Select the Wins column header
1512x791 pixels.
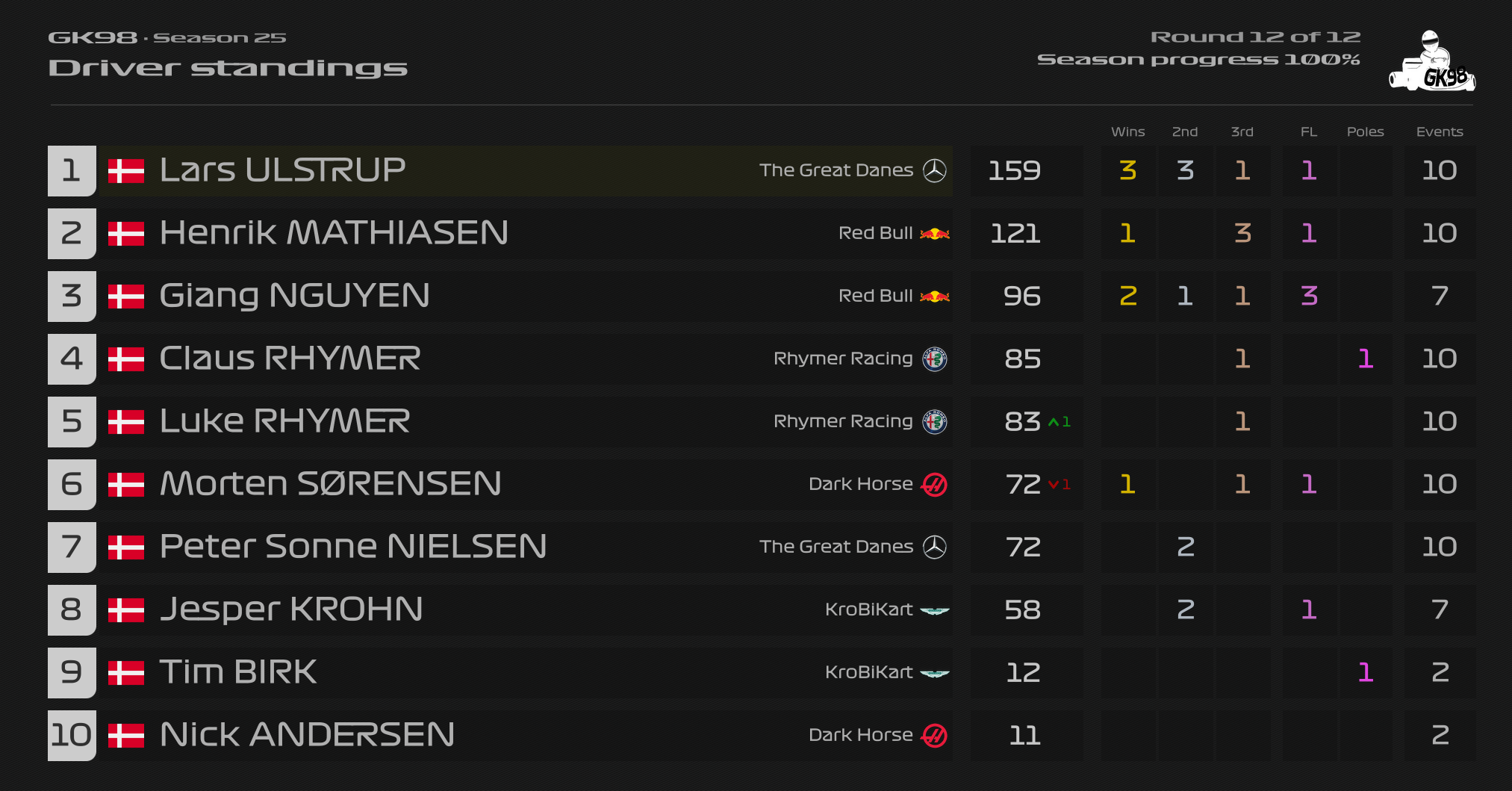pos(1127,131)
